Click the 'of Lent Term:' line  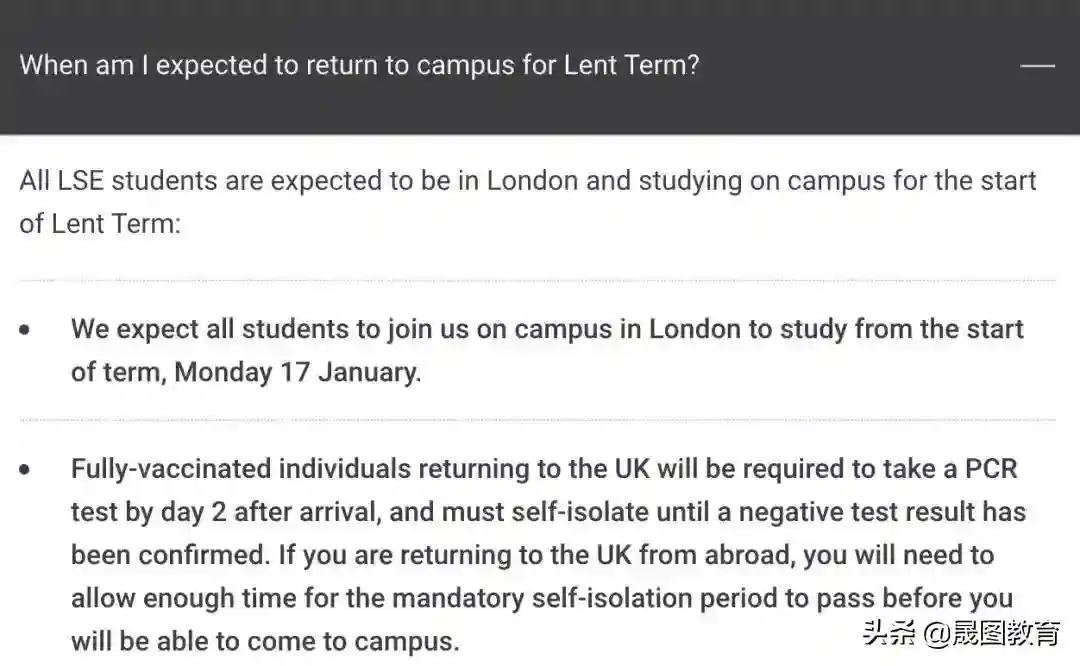[100, 223]
